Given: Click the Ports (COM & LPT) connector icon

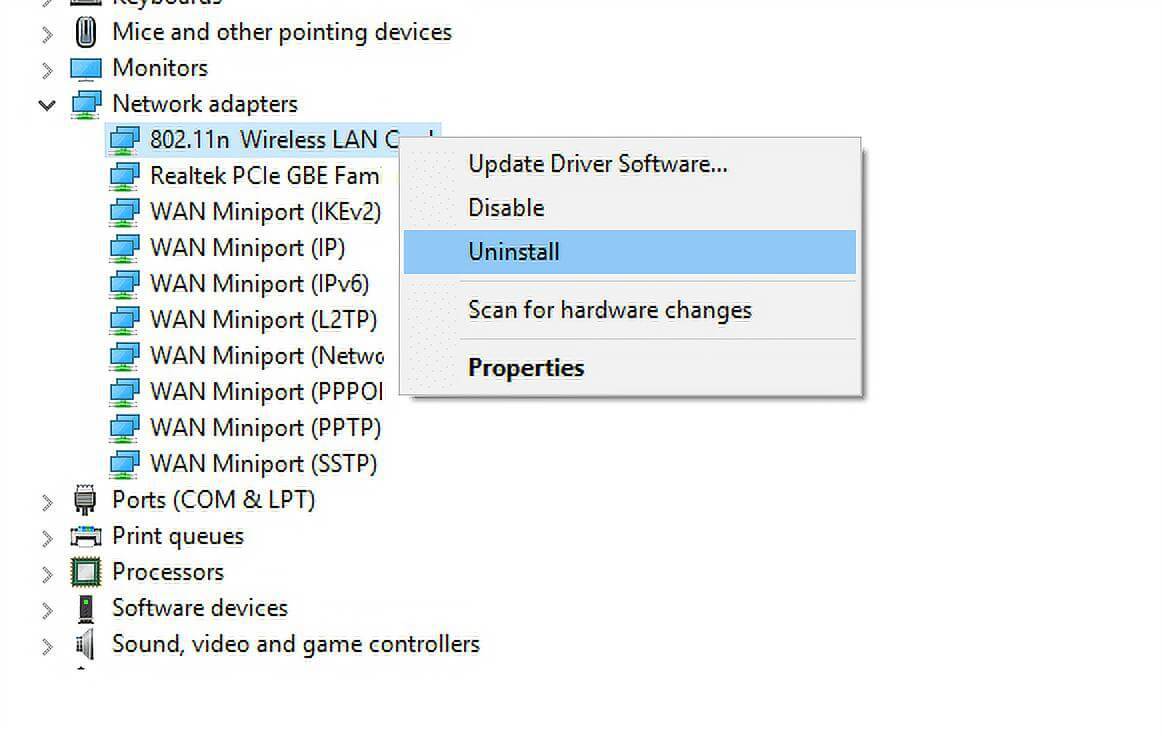Looking at the screenshot, I should coord(86,500).
